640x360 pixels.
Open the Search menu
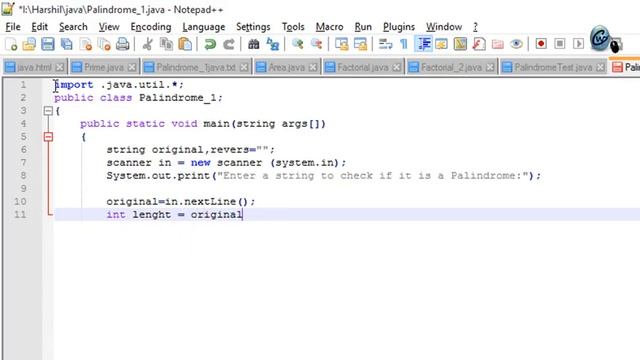coord(73,27)
